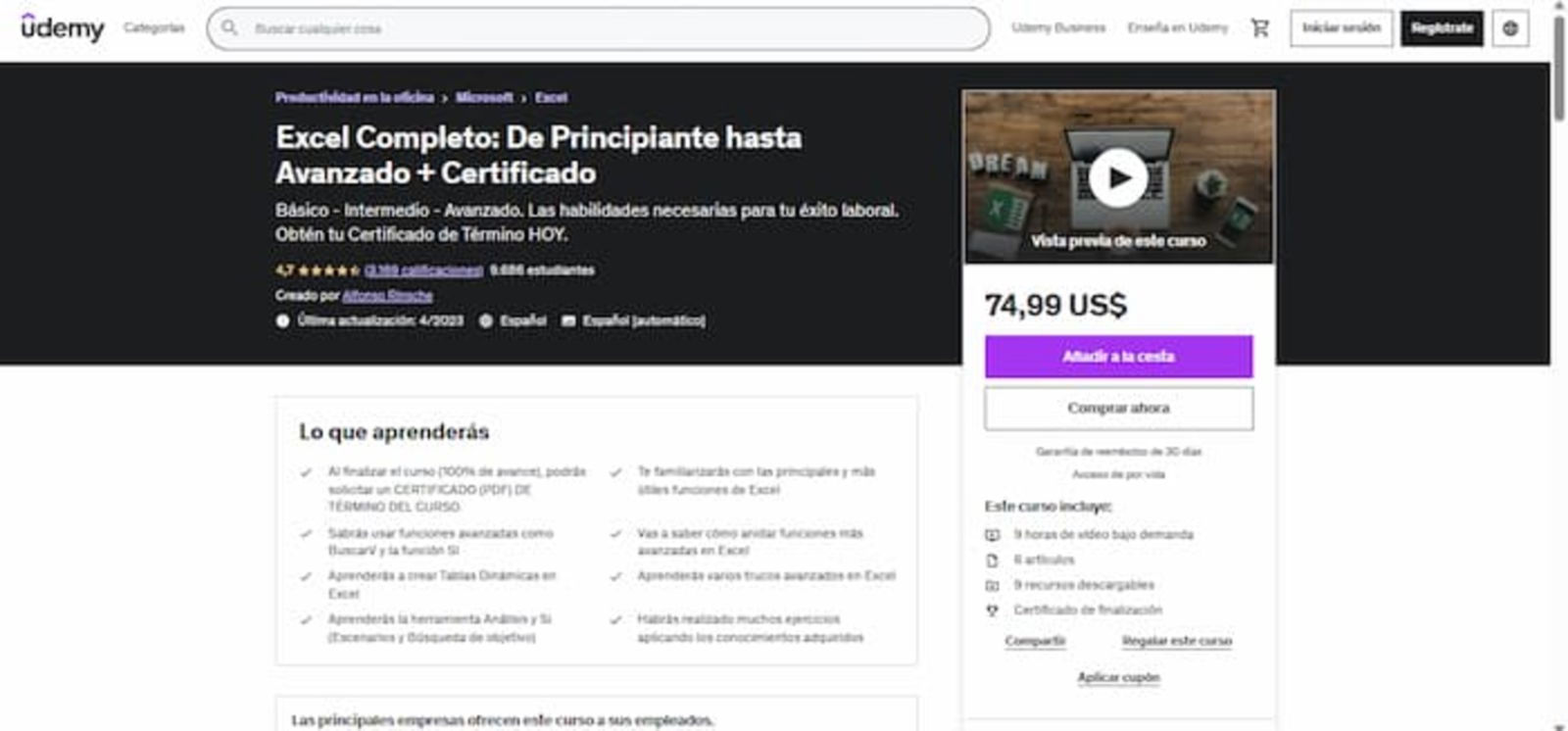
Task: Click Regalar este curso link
Action: click(1177, 641)
